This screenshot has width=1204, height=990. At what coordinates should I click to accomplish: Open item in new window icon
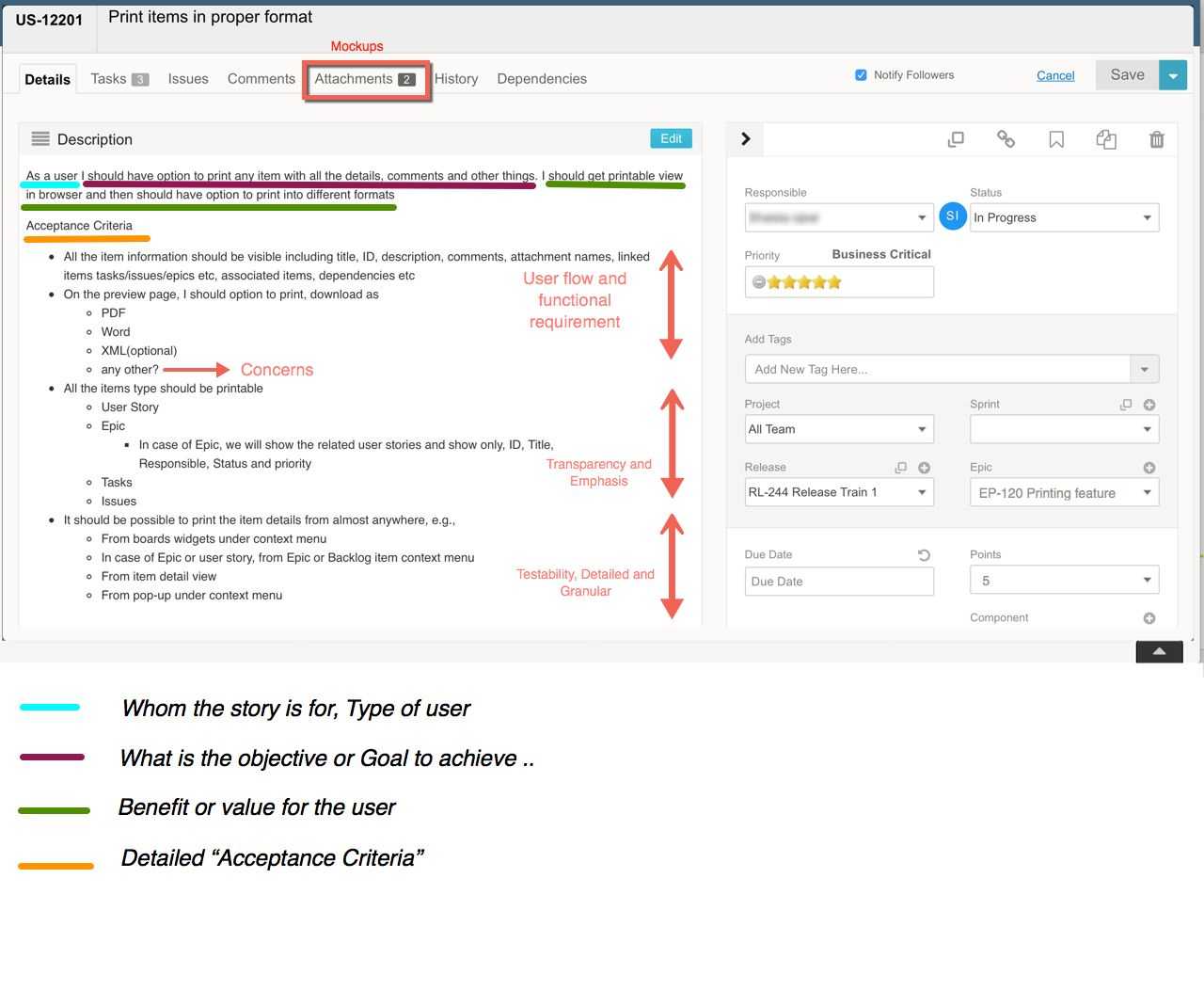pyautogui.click(x=956, y=139)
